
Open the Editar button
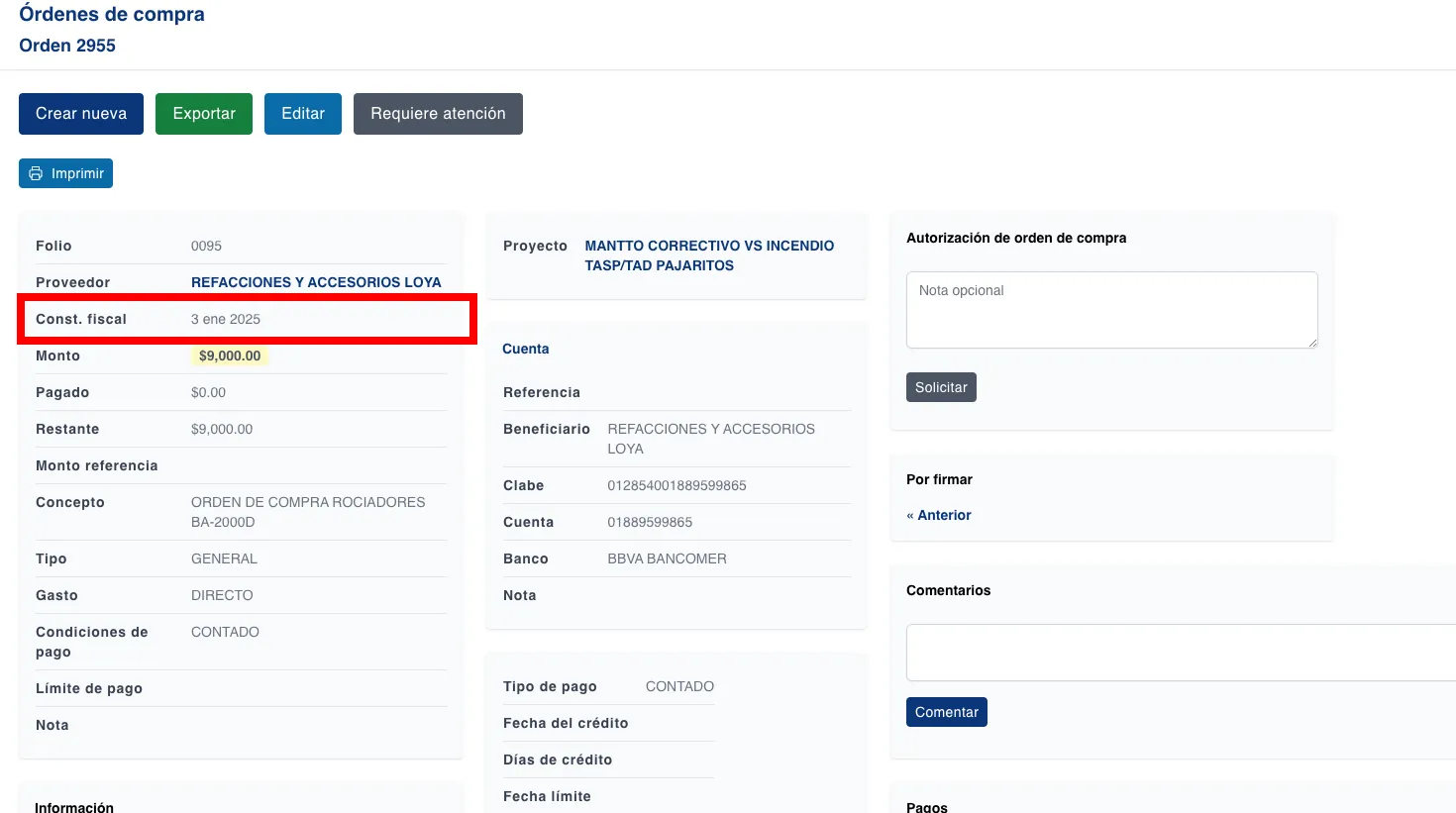pos(303,114)
